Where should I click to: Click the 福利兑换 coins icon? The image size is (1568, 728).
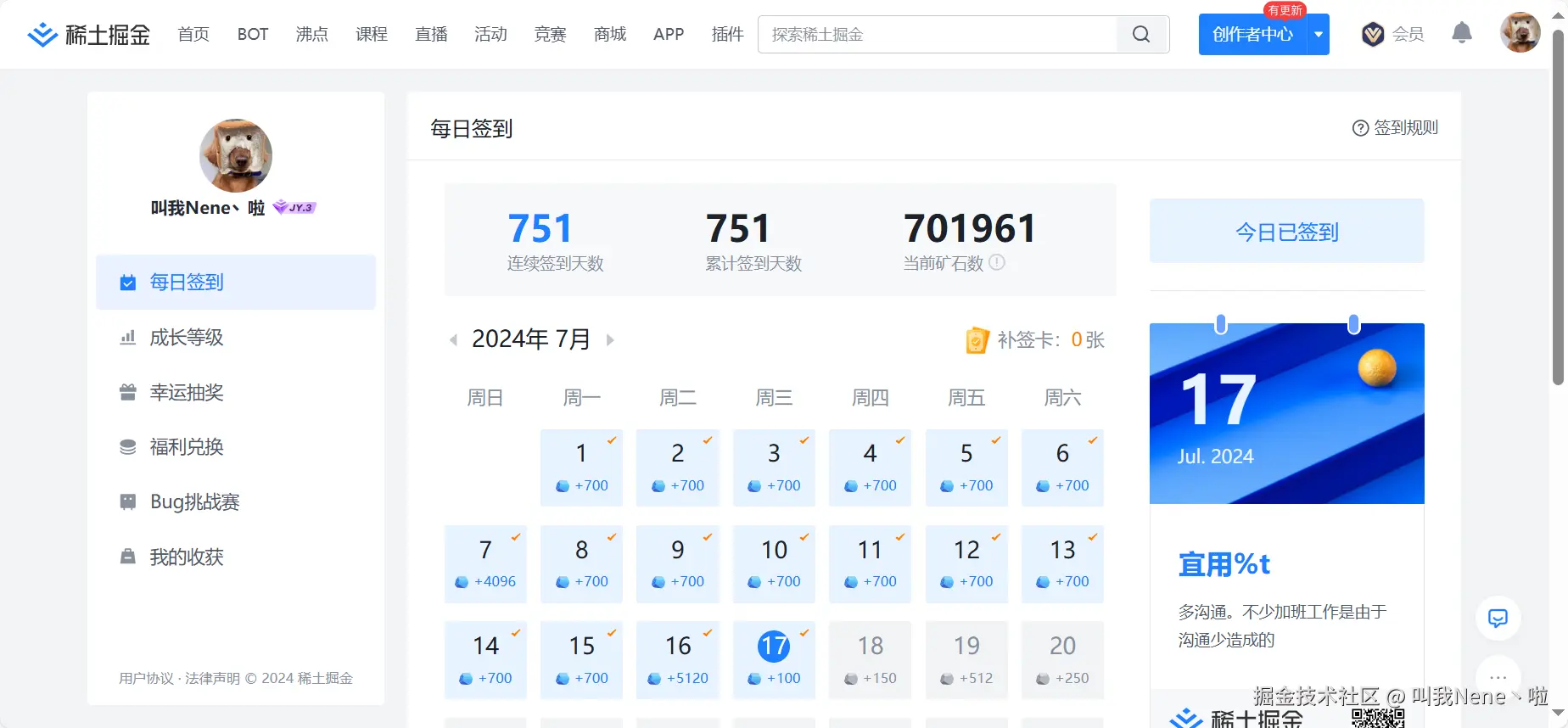pyautogui.click(x=128, y=447)
